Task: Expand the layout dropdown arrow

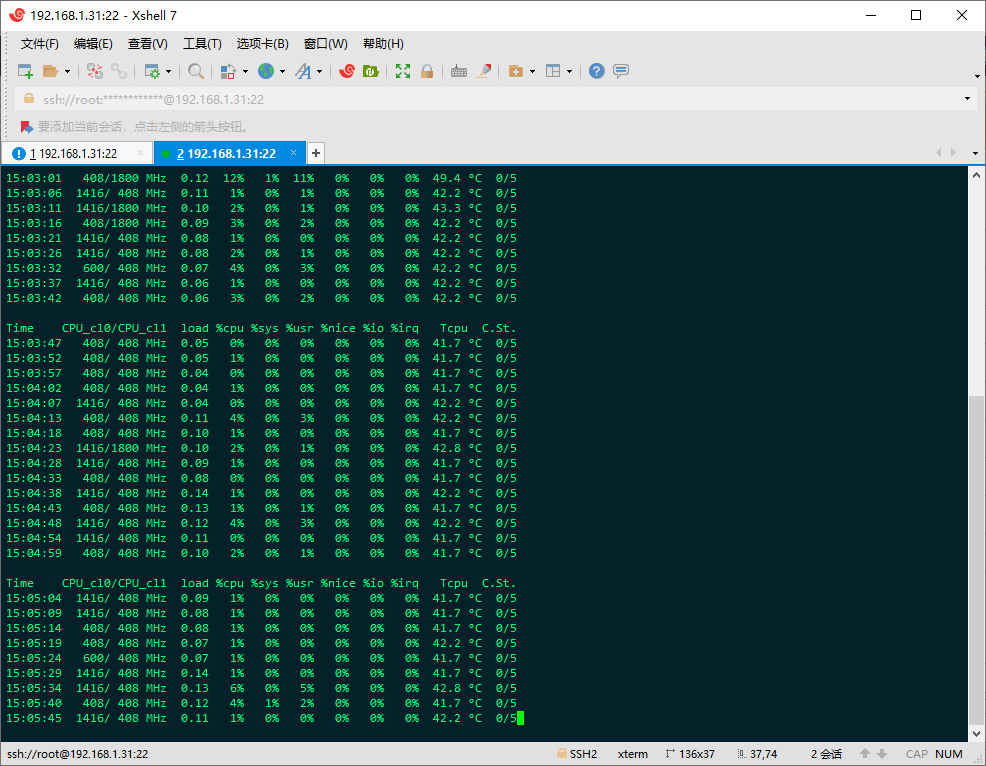Action: pos(569,72)
